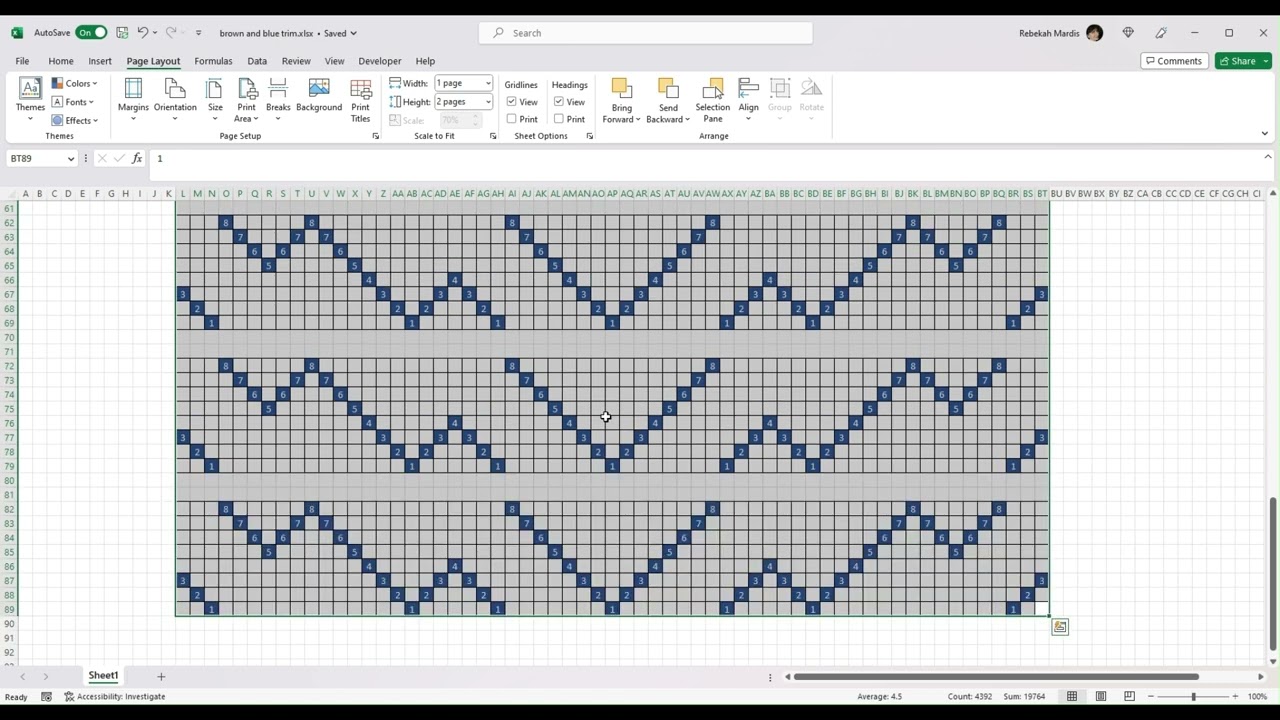Screen dimensions: 1280x720
Task: Open the Rebekah Mardis account picture
Action: pyautogui.click(x=1094, y=33)
